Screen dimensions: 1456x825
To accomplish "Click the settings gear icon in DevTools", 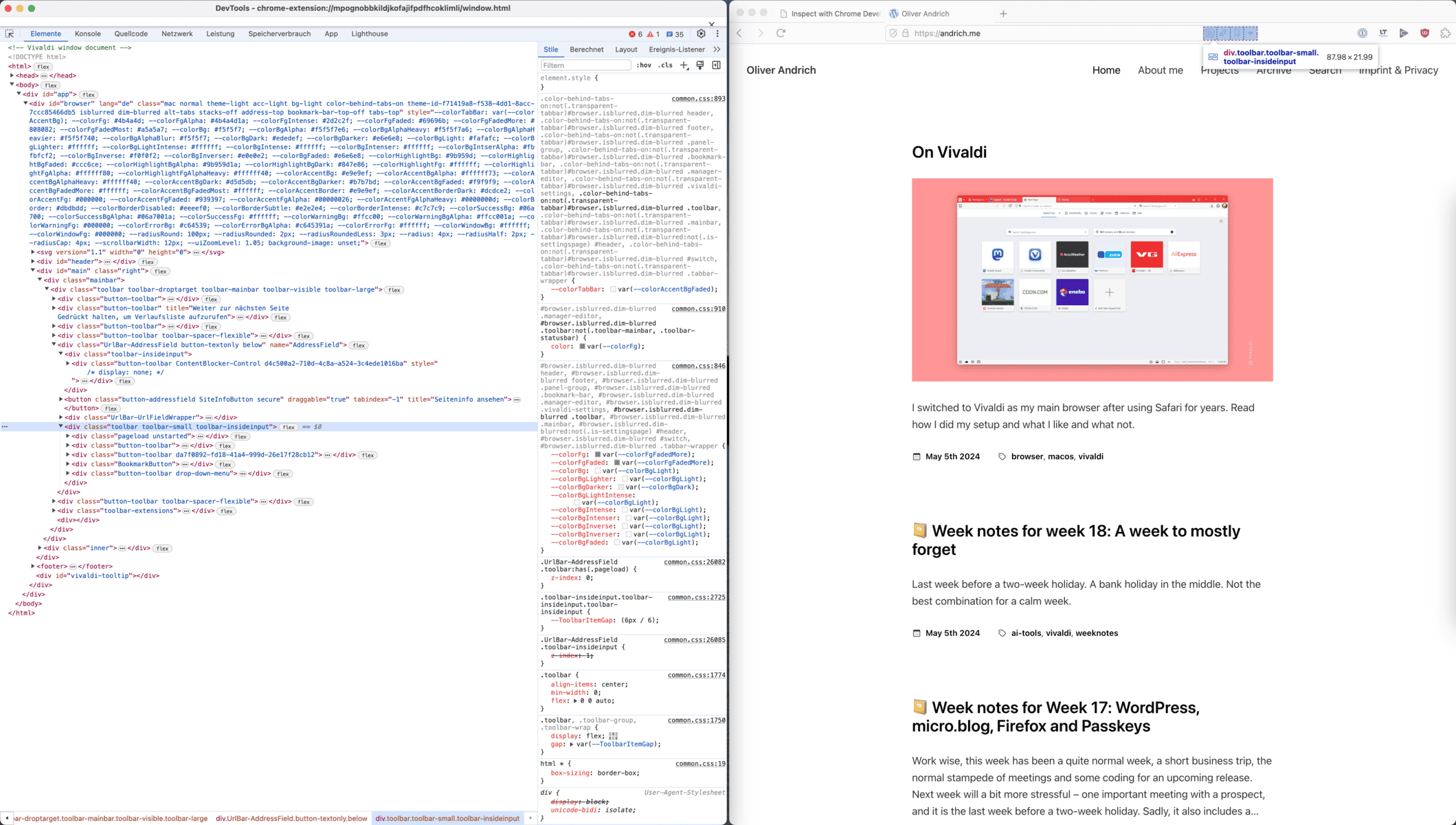I will [701, 34].
